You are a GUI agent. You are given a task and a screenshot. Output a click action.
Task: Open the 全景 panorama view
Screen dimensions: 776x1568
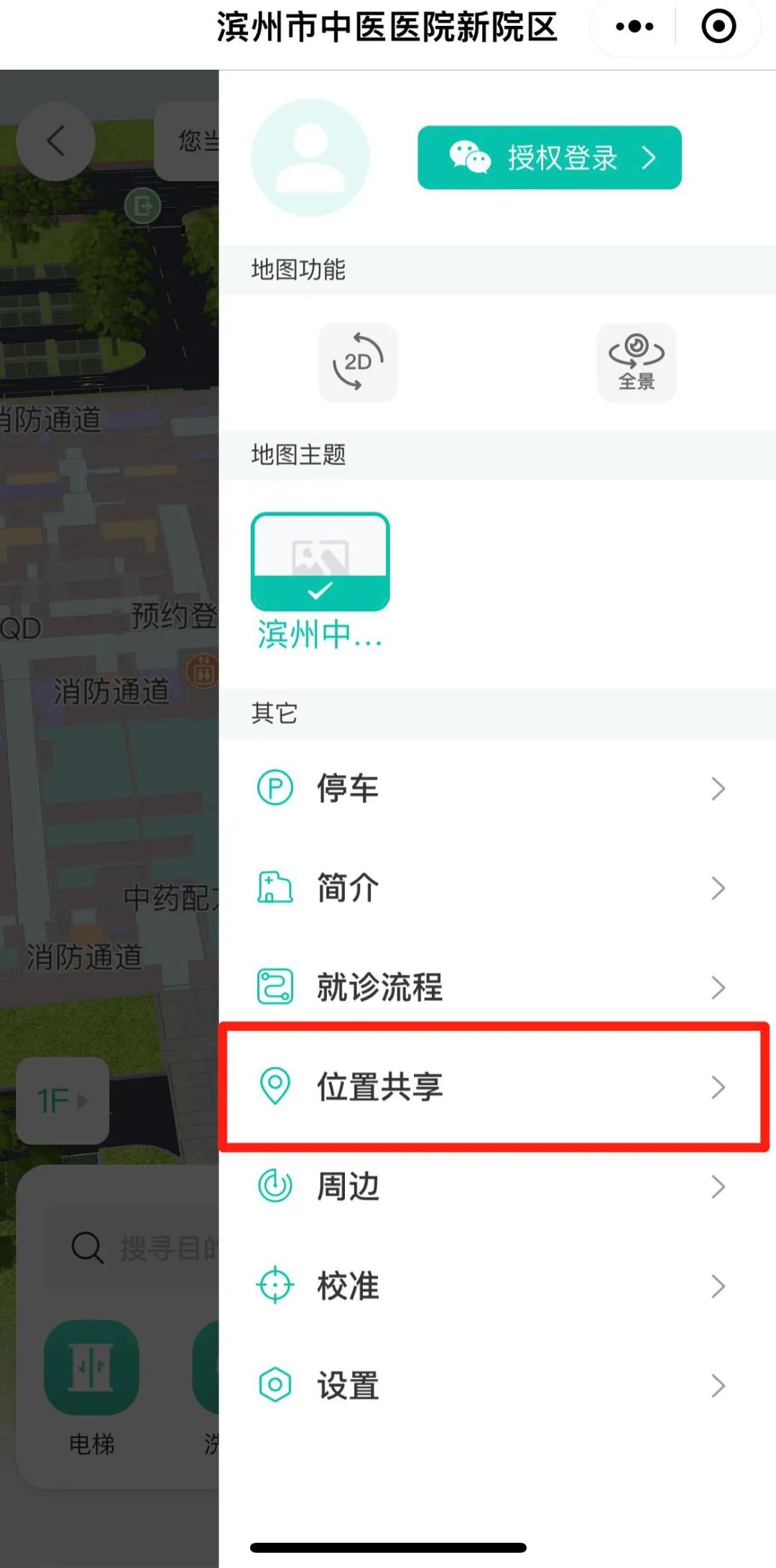coord(636,362)
